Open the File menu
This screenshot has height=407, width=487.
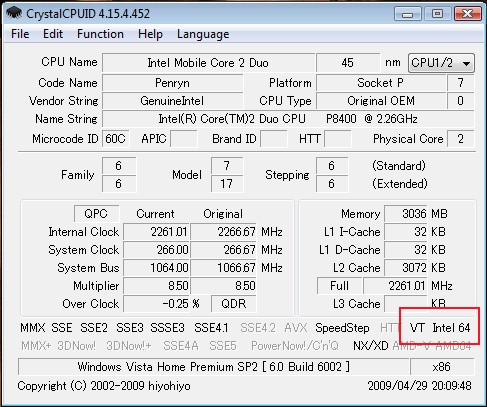pyautogui.click(x=20, y=34)
